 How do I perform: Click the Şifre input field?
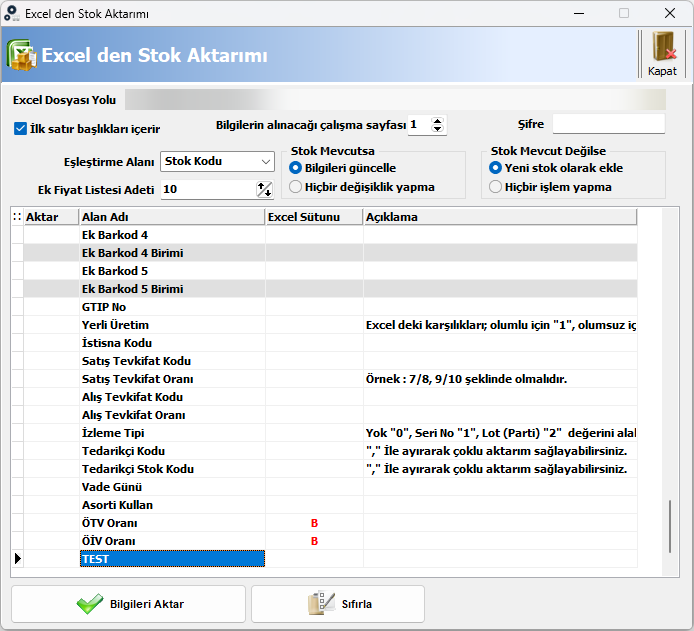[609, 124]
